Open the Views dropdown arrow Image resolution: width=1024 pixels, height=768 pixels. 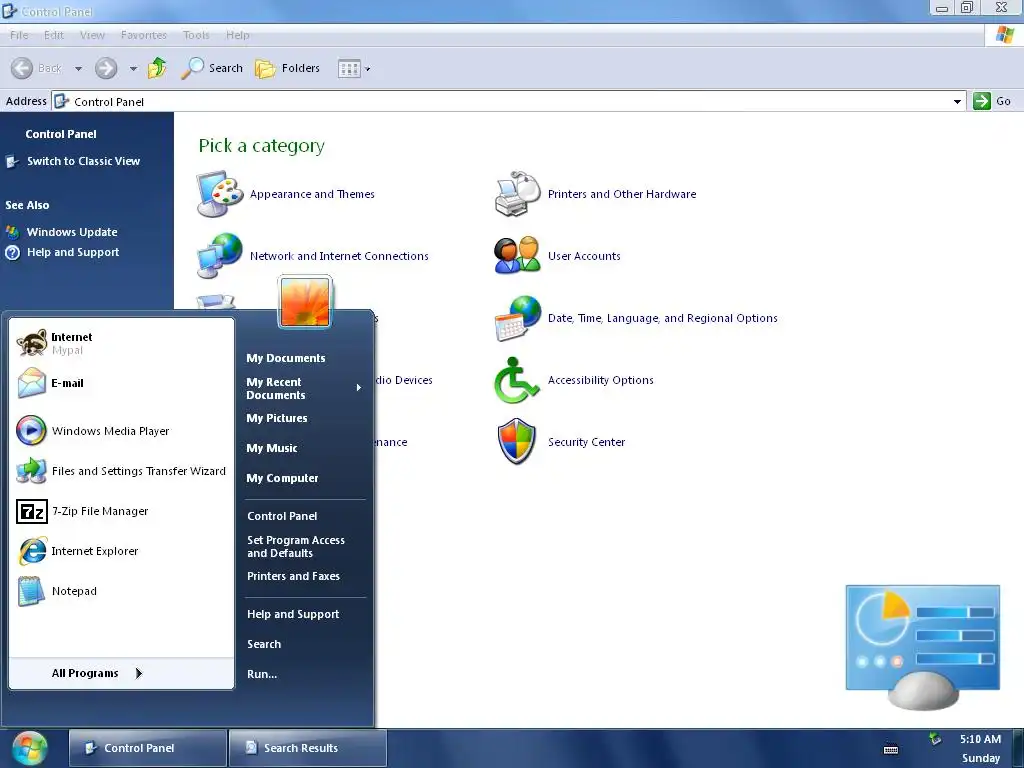[x=368, y=69]
